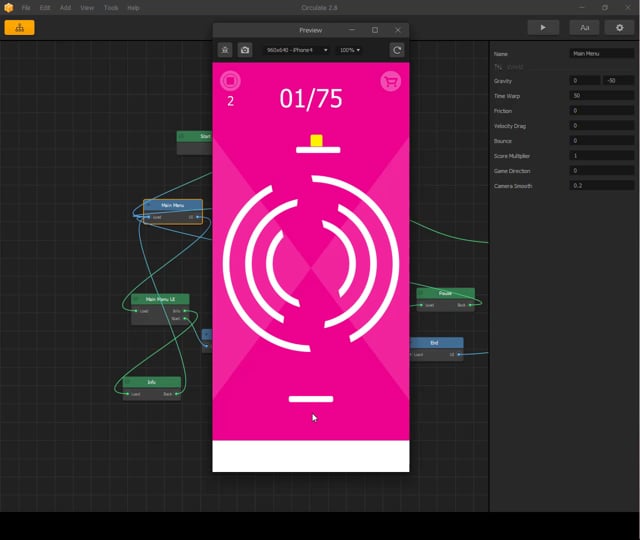Take a screenshot with the camera icon
The image size is (640, 540).
(244, 50)
